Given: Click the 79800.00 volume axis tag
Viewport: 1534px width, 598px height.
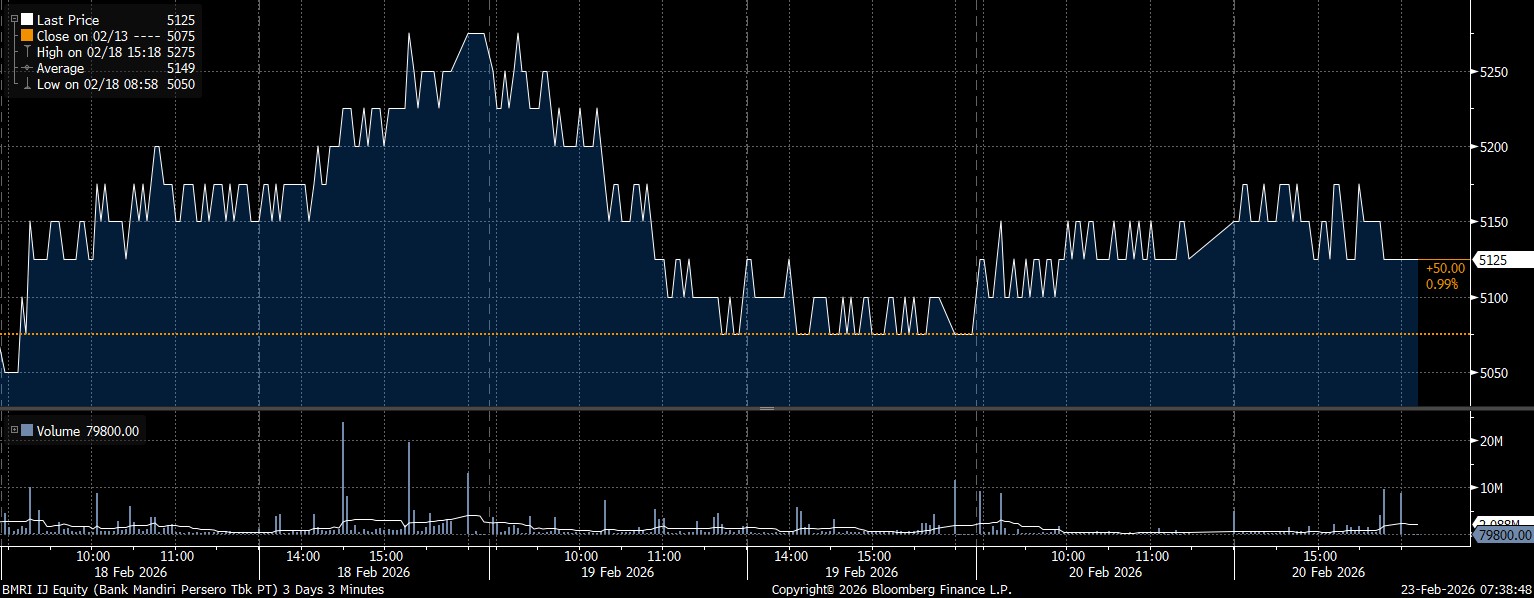Looking at the screenshot, I should point(1504,536).
